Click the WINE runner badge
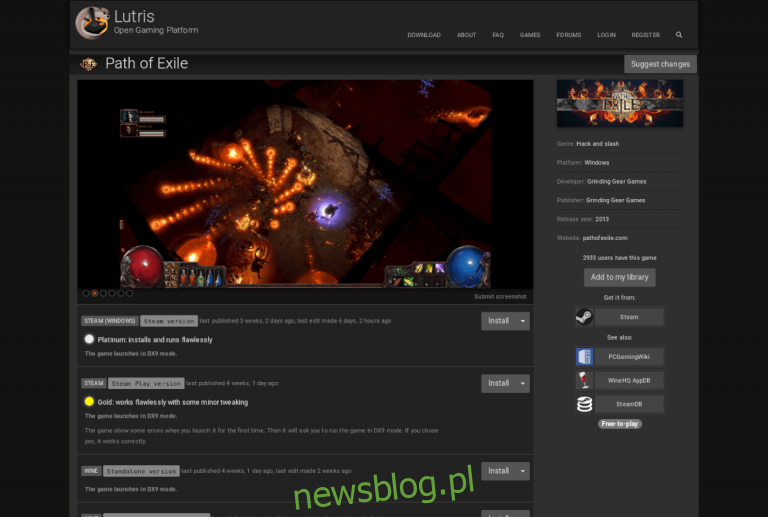The width and height of the screenshot is (768, 517). point(91,471)
